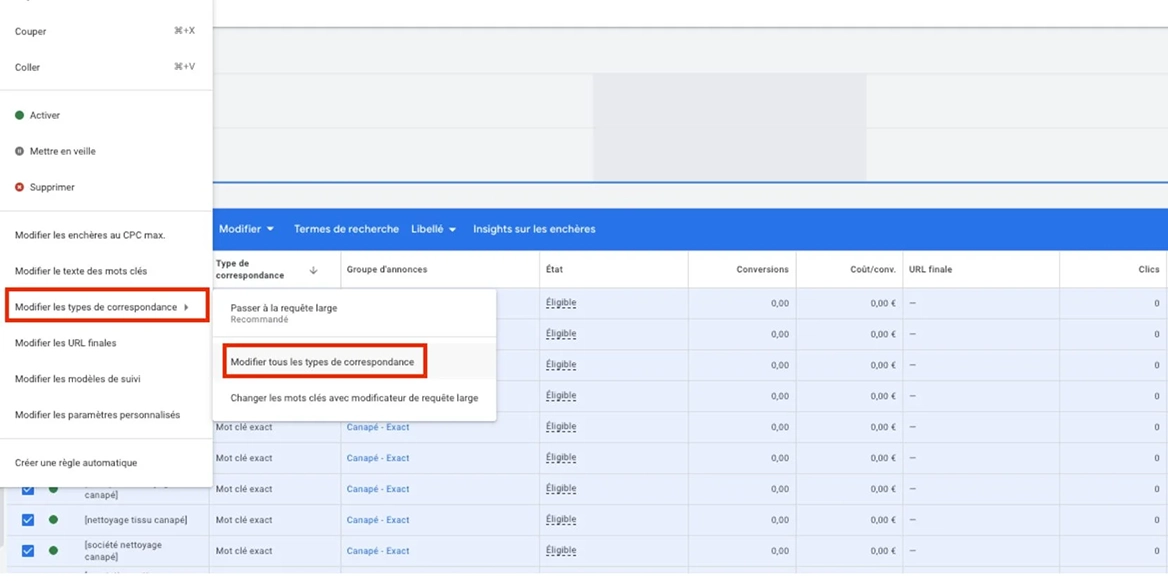Click the red Supprimer cross icon
Screen dimensions: 1168x581
tap(19, 187)
